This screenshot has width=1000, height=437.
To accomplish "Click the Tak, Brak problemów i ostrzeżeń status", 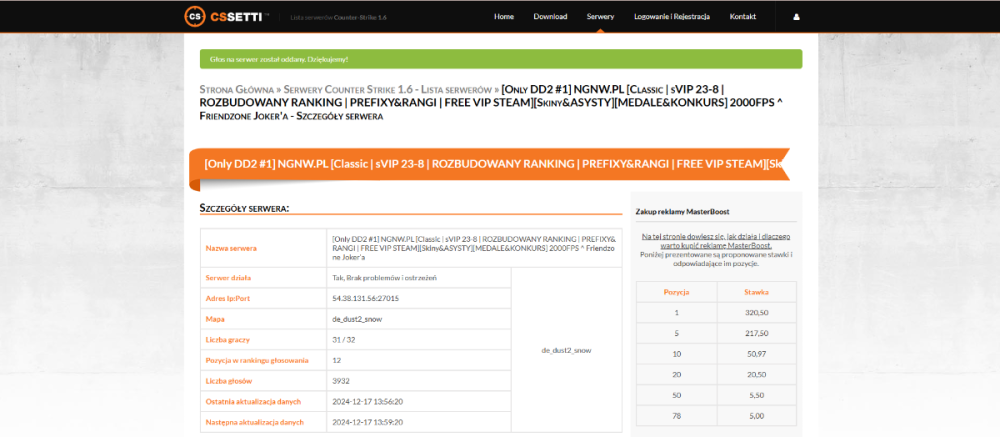I will pos(385,278).
